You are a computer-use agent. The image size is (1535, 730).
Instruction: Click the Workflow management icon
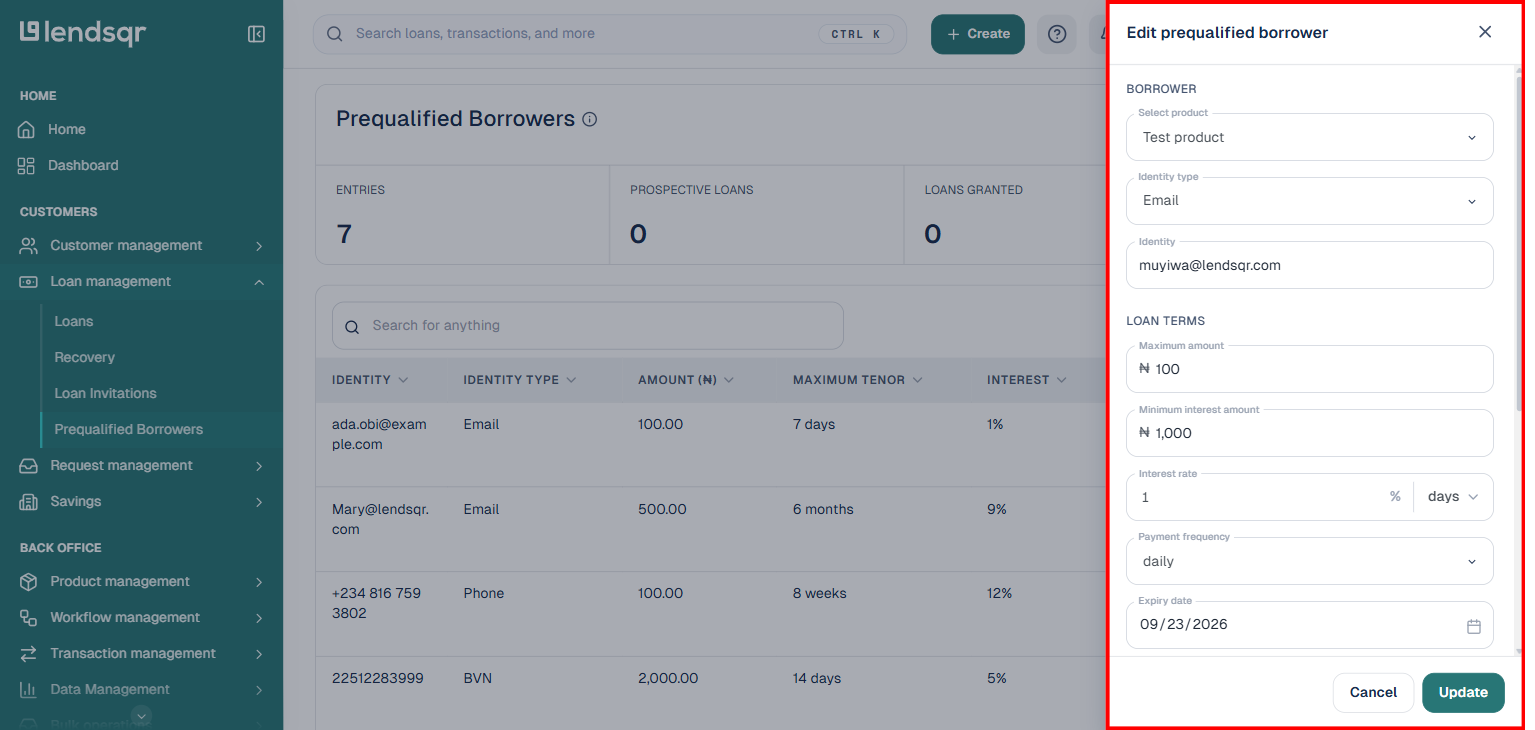tap(29, 618)
